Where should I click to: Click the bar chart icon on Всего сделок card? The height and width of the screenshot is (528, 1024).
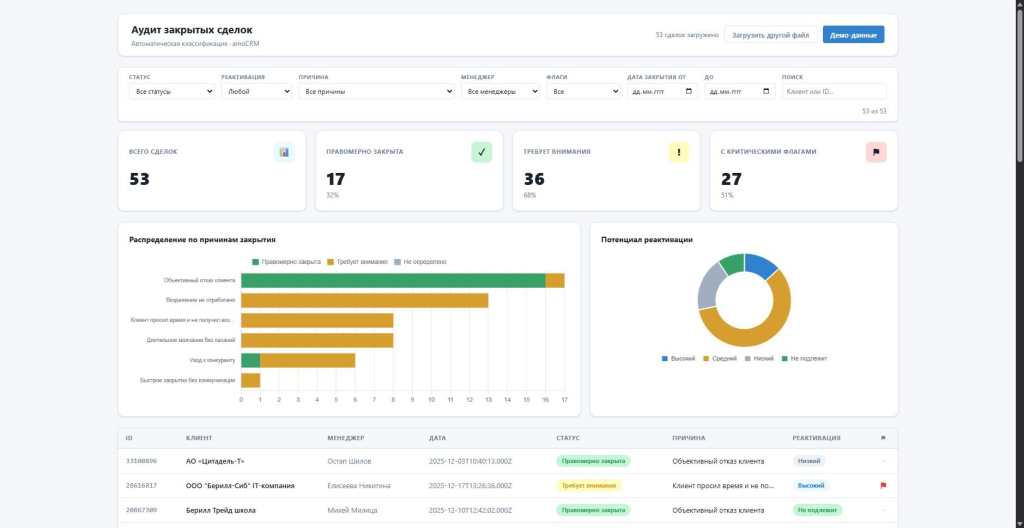(x=284, y=152)
